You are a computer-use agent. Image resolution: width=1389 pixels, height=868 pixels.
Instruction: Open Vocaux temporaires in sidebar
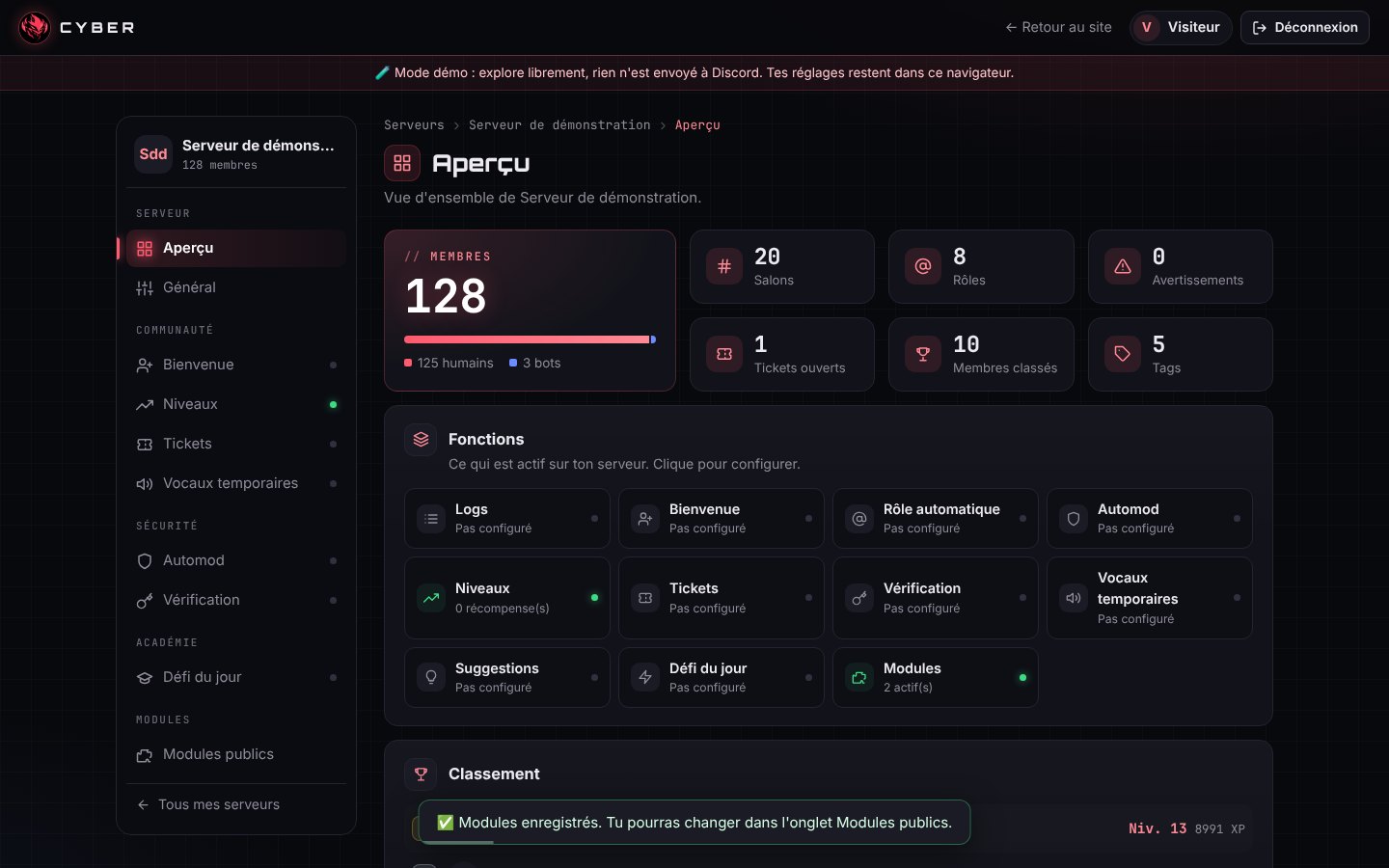pyautogui.click(x=236, y=483)
